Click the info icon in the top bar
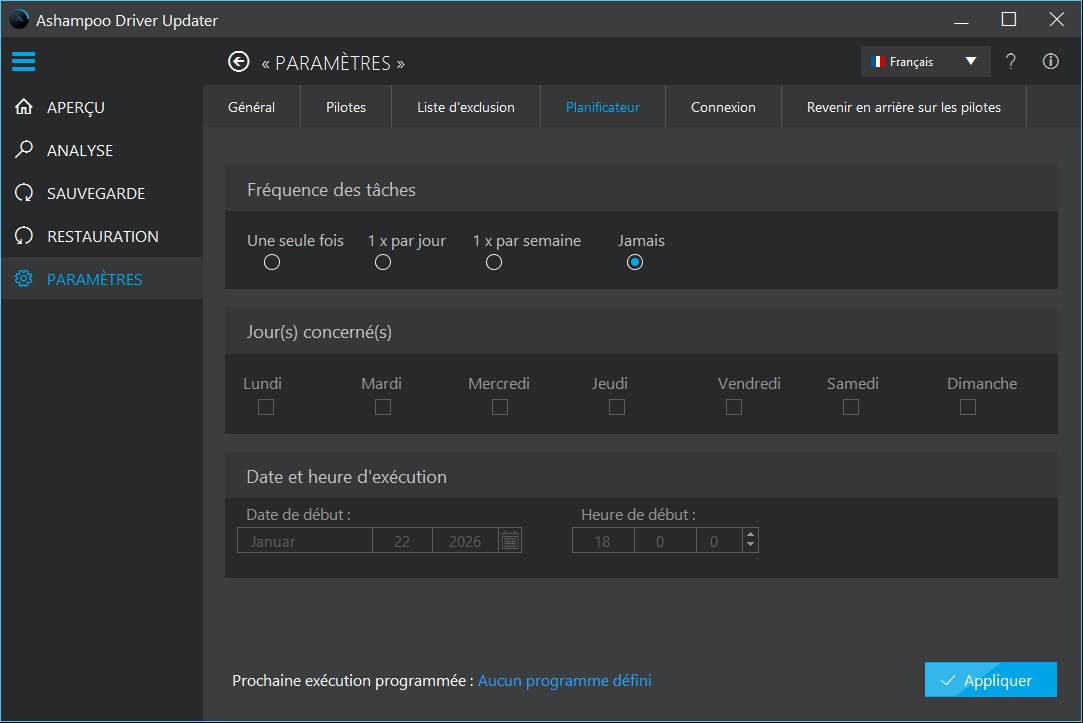 (1050, 61)
